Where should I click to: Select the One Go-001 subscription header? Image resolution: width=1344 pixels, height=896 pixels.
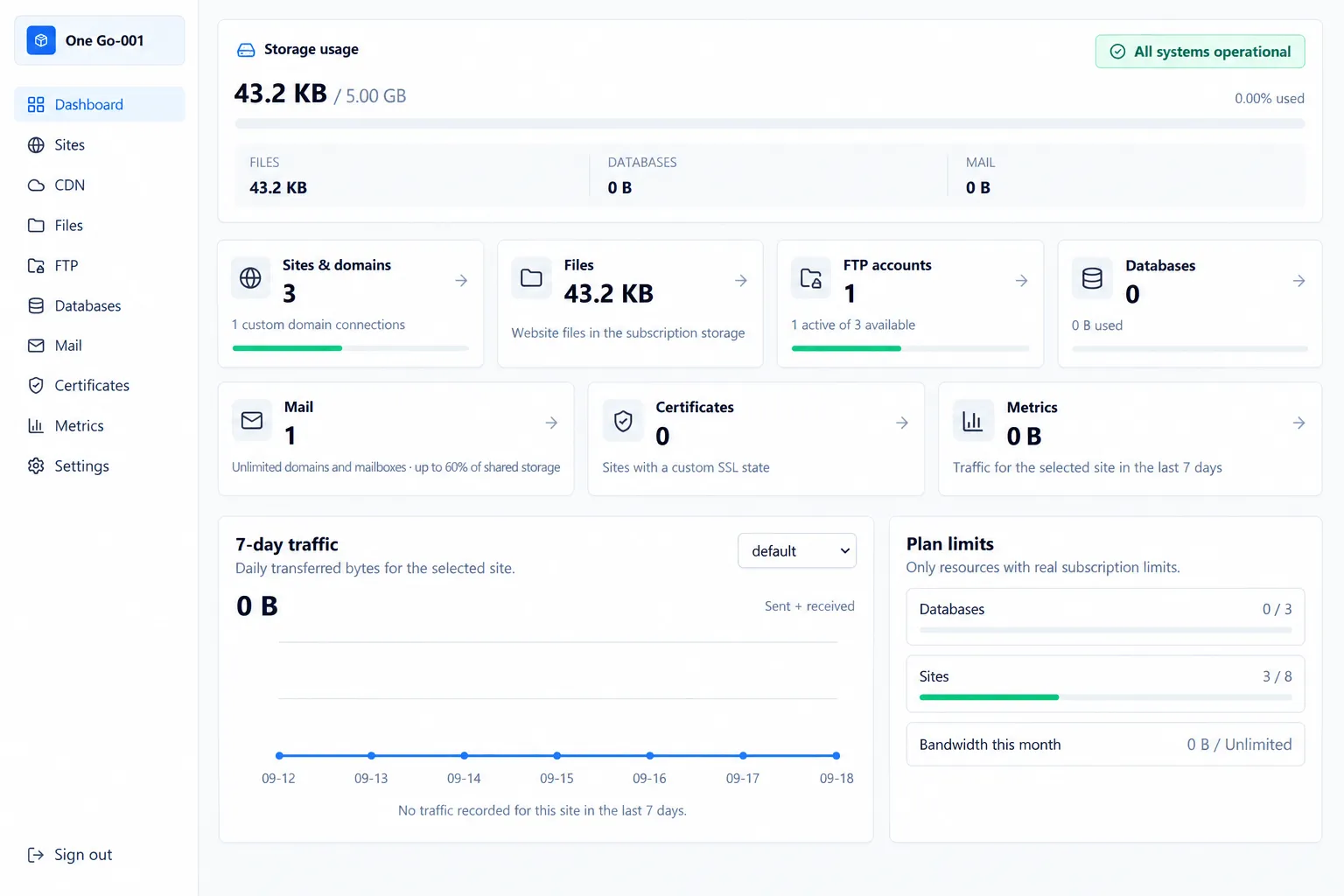(x=100, y=40)
